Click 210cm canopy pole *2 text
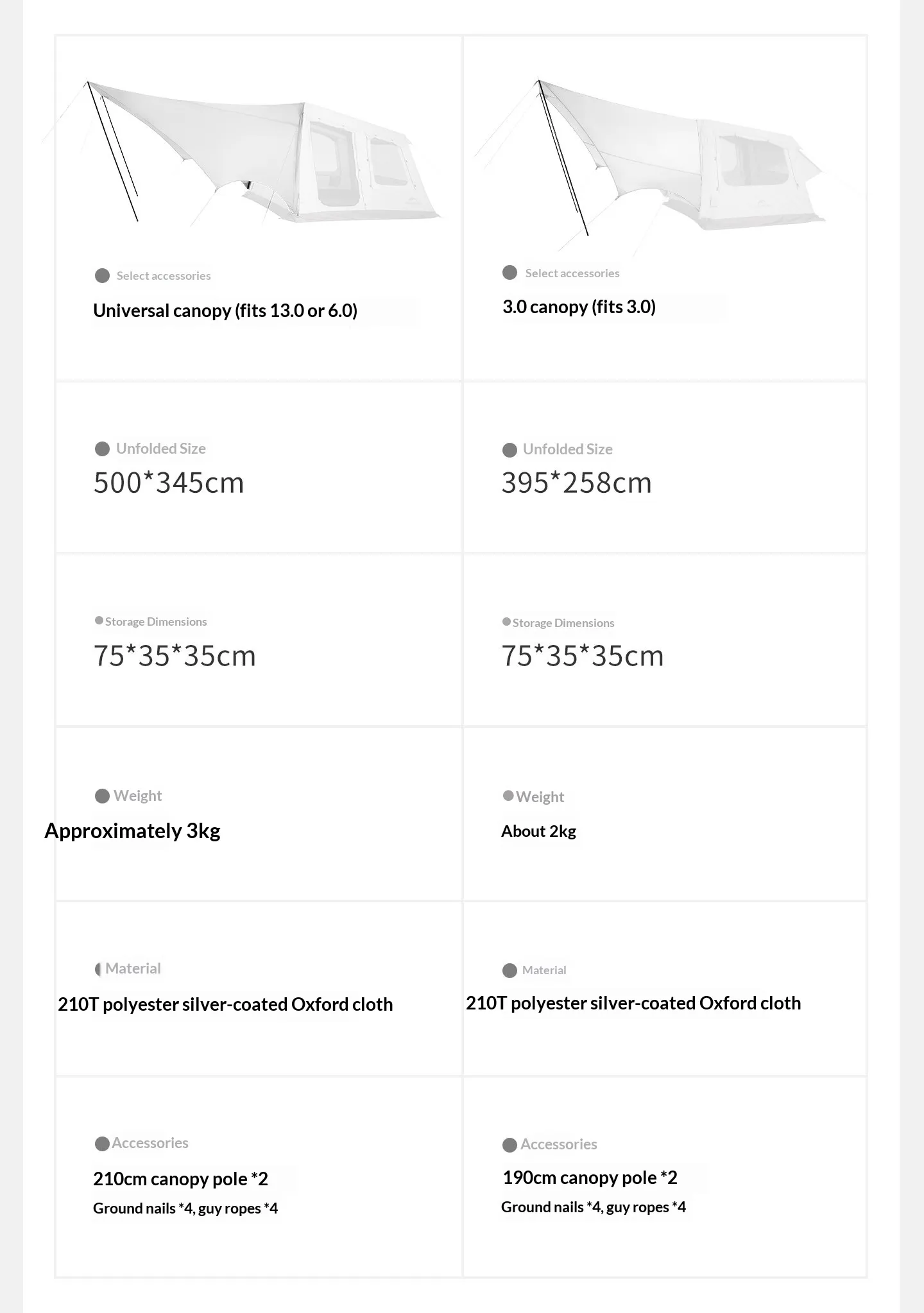 pyautogui.click(x=180, y=1179)
